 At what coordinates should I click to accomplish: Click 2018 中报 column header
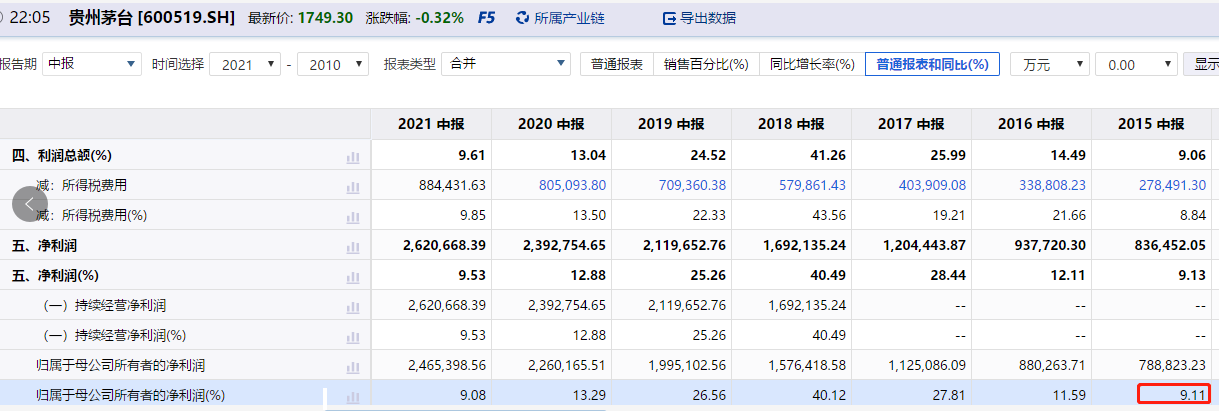(791, 125)
